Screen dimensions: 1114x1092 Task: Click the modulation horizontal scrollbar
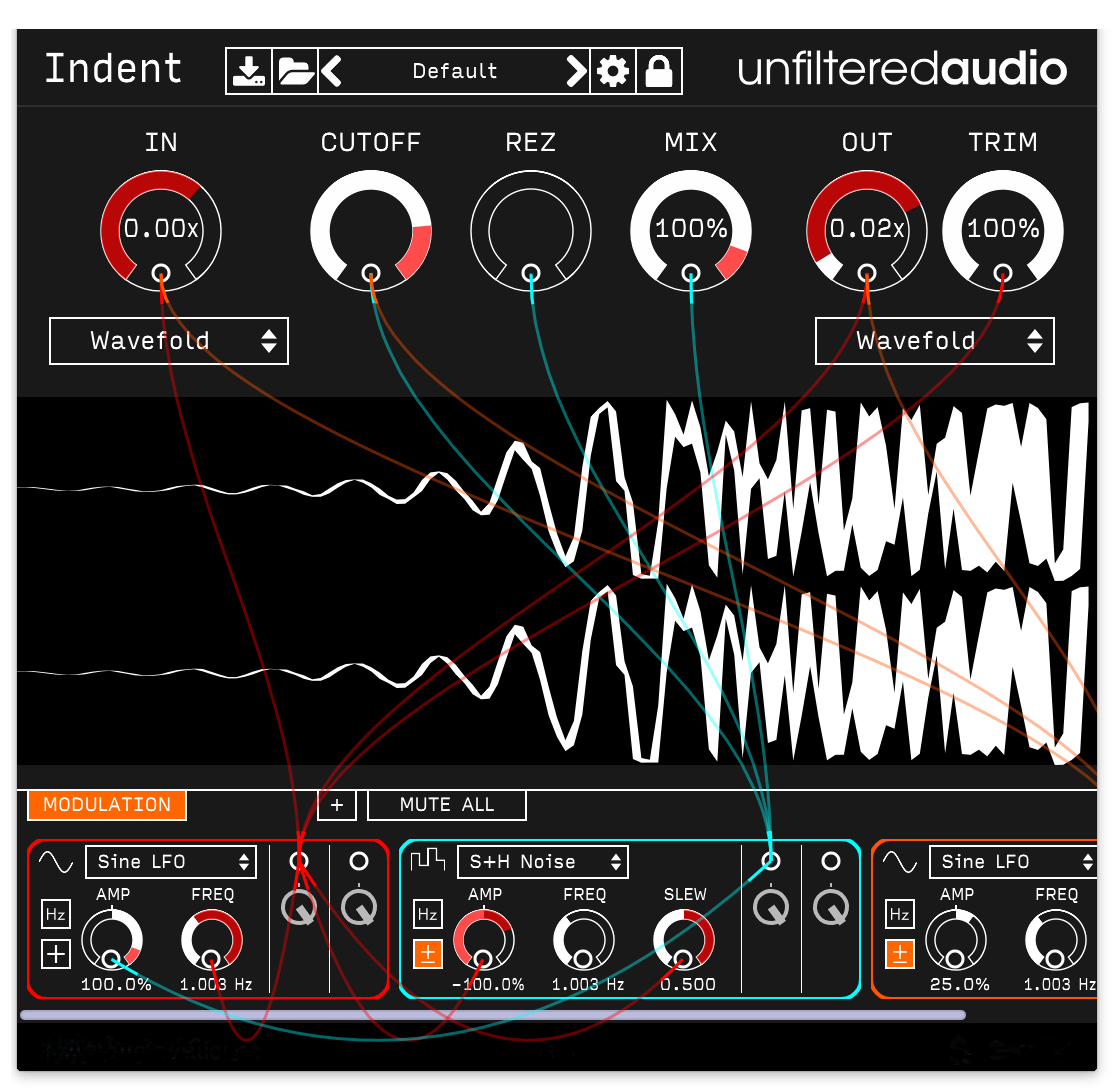pyautogui.click(x=493, y=1015)
